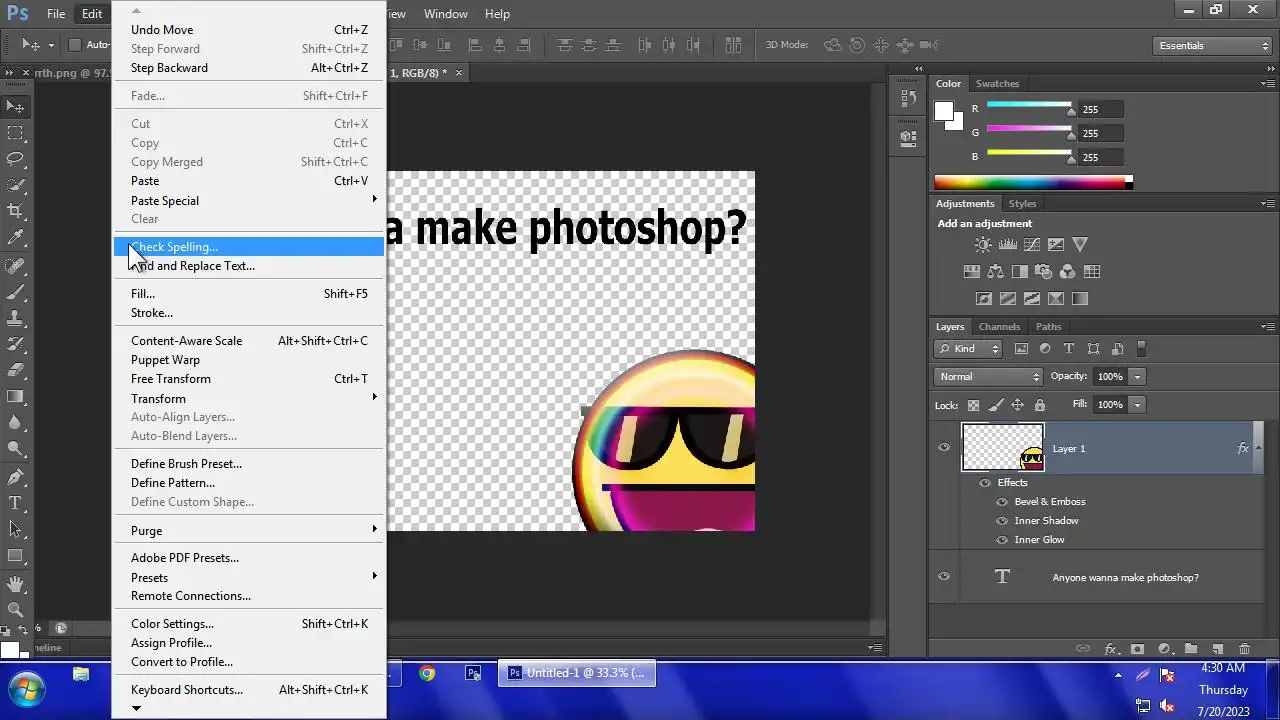
Task: Select the Horizontal Type tool
Action: pos(15,503)
